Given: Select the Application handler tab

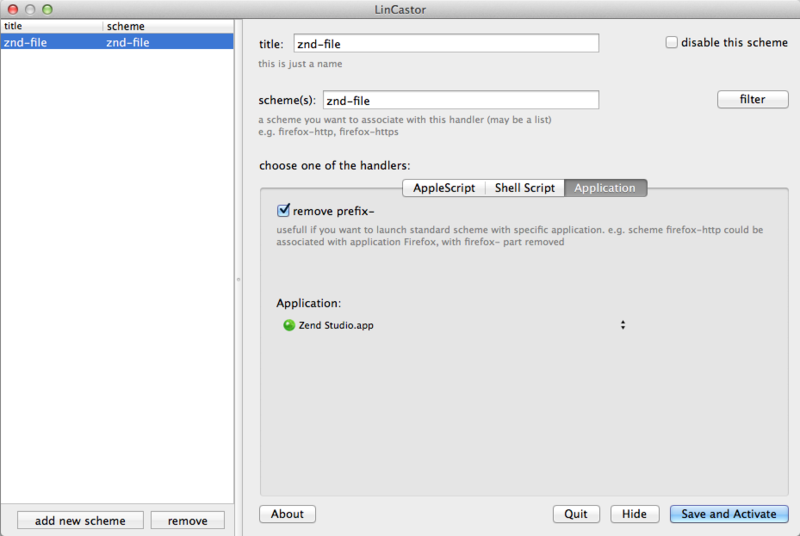Looking at the screenshot, I should (605, 188).
